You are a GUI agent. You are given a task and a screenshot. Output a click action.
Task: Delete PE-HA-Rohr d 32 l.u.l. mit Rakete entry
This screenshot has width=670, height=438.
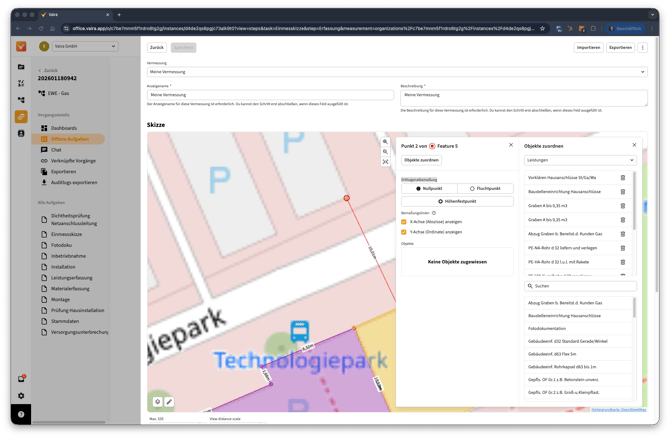click(623, 262)
